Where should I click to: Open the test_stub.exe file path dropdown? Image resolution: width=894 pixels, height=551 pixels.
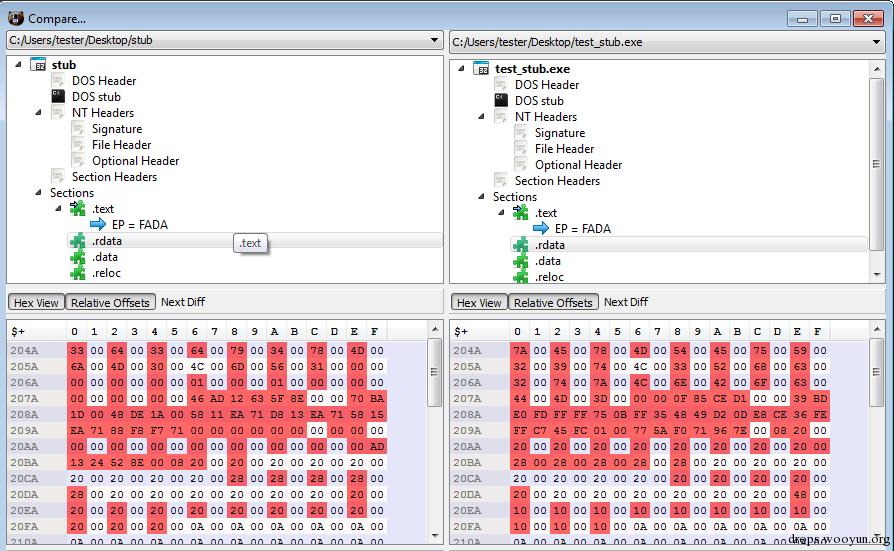pyautogui.click(x=877, y=40)
